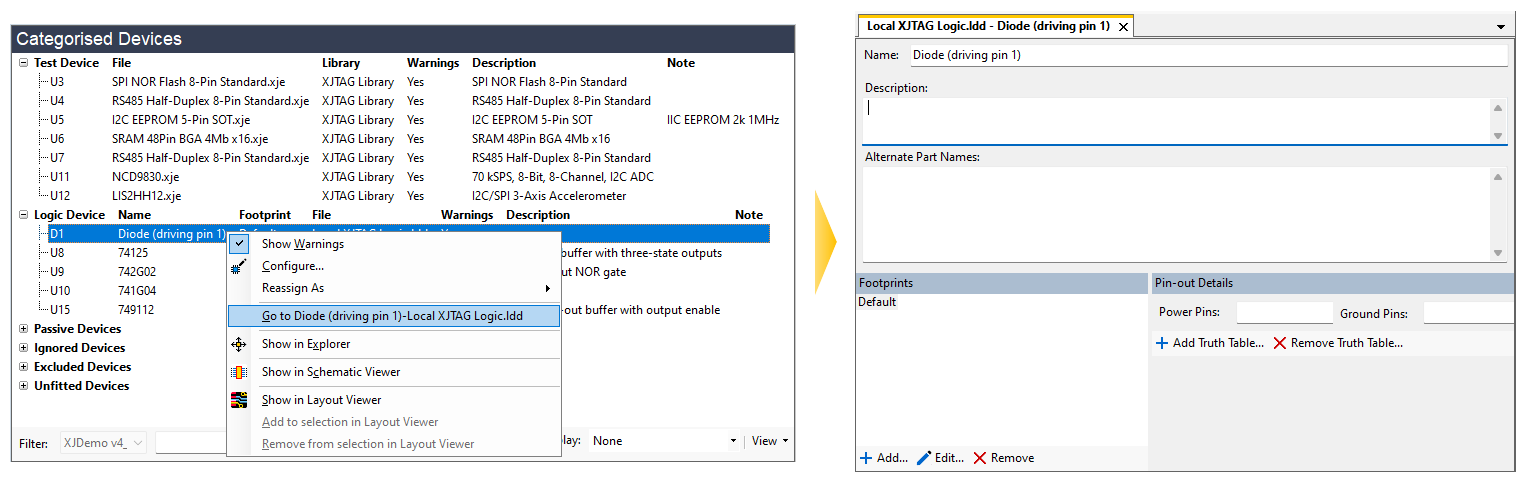1520x479 pixels.
Task: Click the Configure wrench icon in context menu
Action: click(239, 266)
